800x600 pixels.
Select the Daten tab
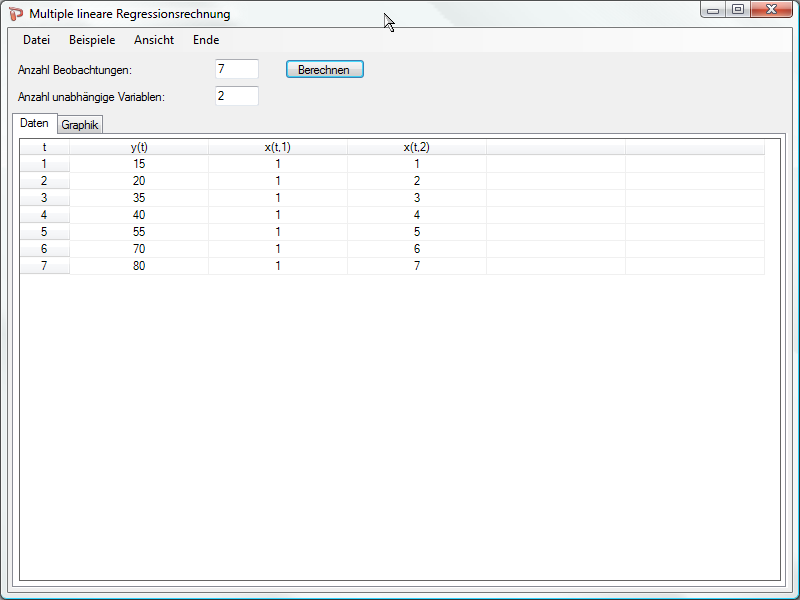click(x=34, y=124)
